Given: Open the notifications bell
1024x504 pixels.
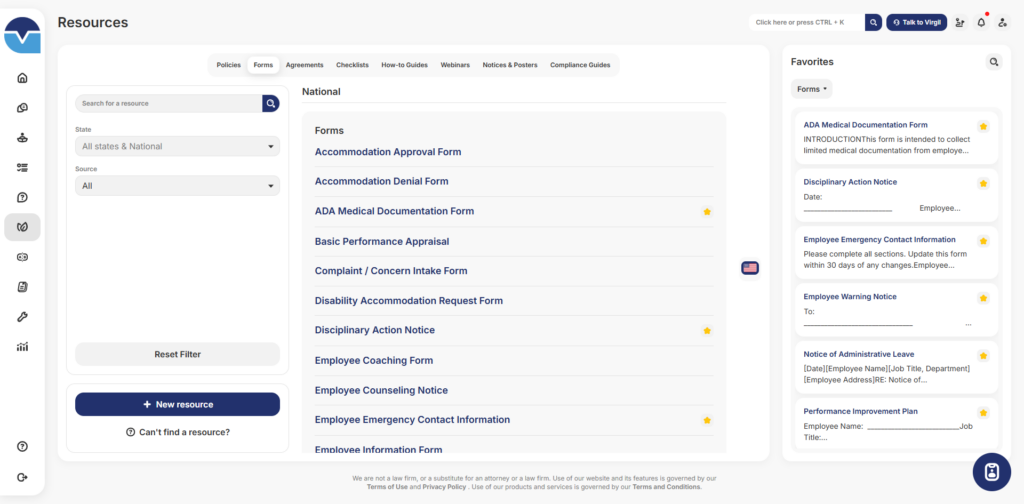Looking at the screenshot, I should click(981, 22).
